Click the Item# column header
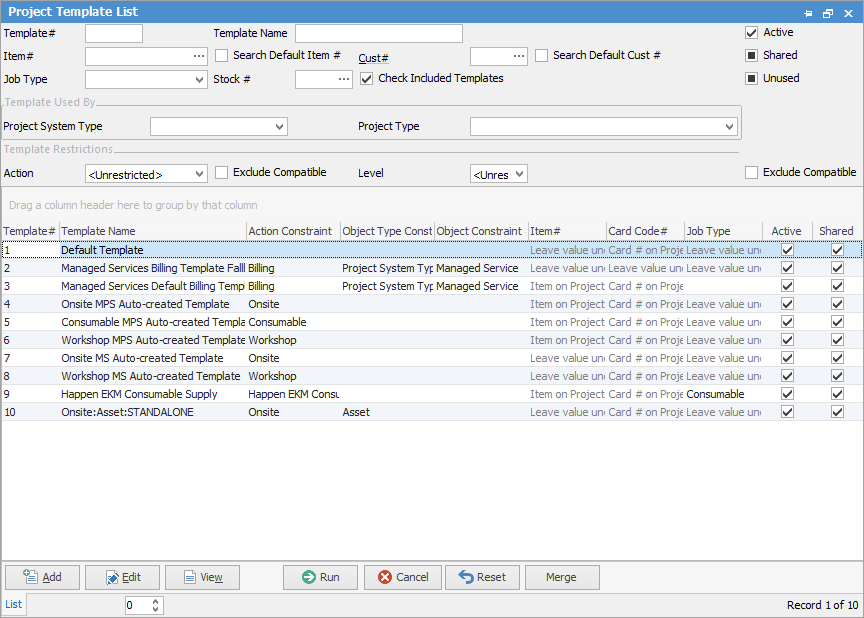This screenshot has height=618, width=864. coord(566,231)
